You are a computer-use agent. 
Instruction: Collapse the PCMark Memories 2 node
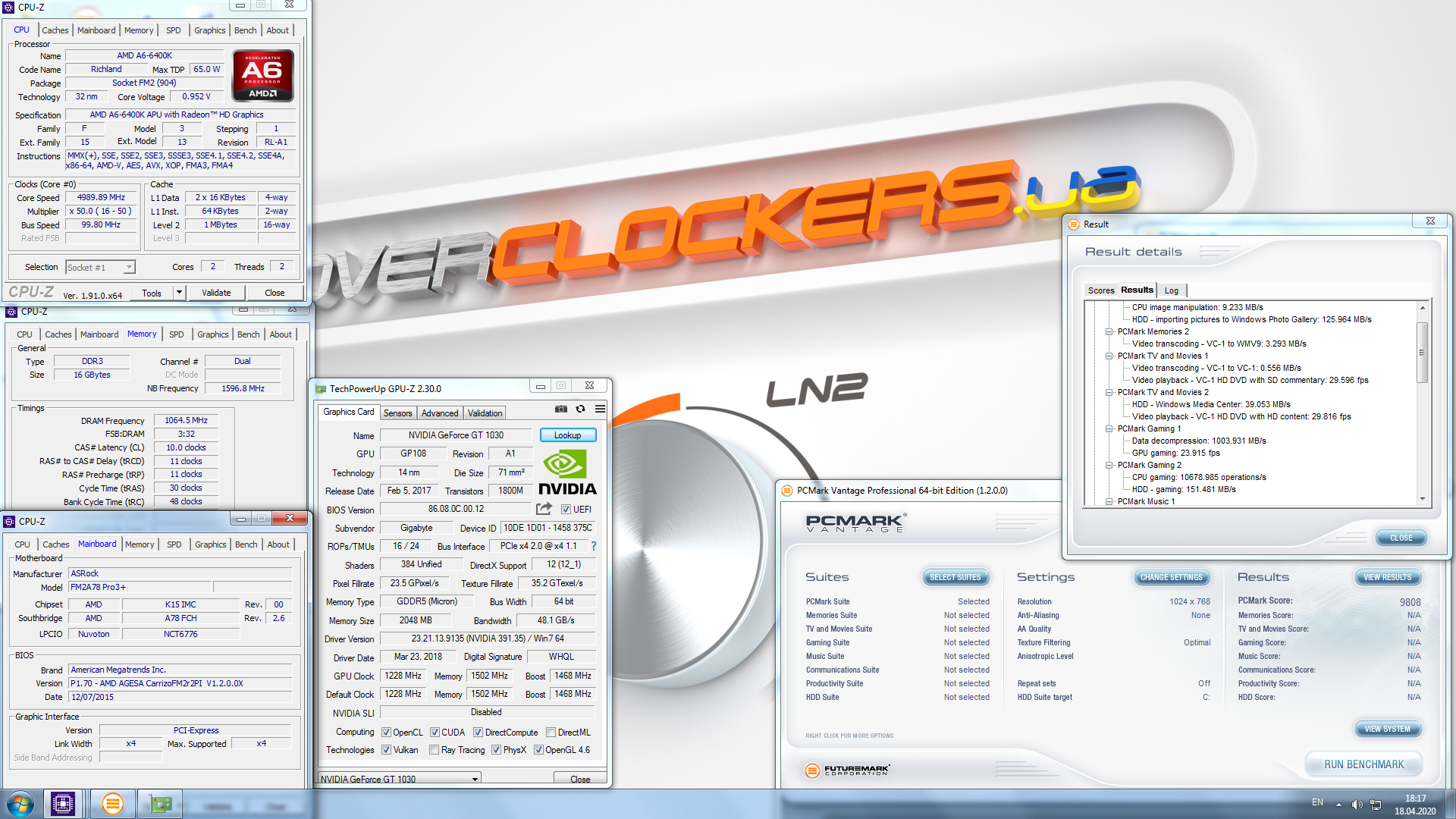pos(1109,332)
